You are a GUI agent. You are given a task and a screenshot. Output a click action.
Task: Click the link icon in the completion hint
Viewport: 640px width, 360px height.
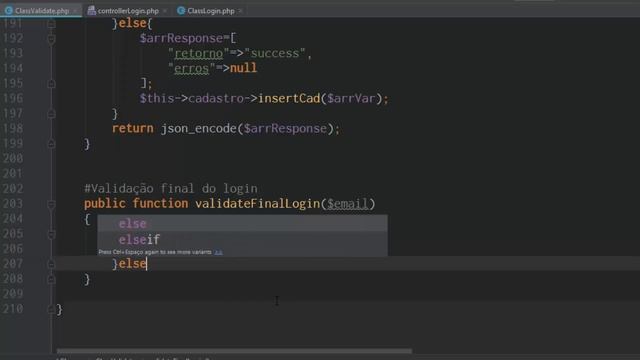coord(218,252)
